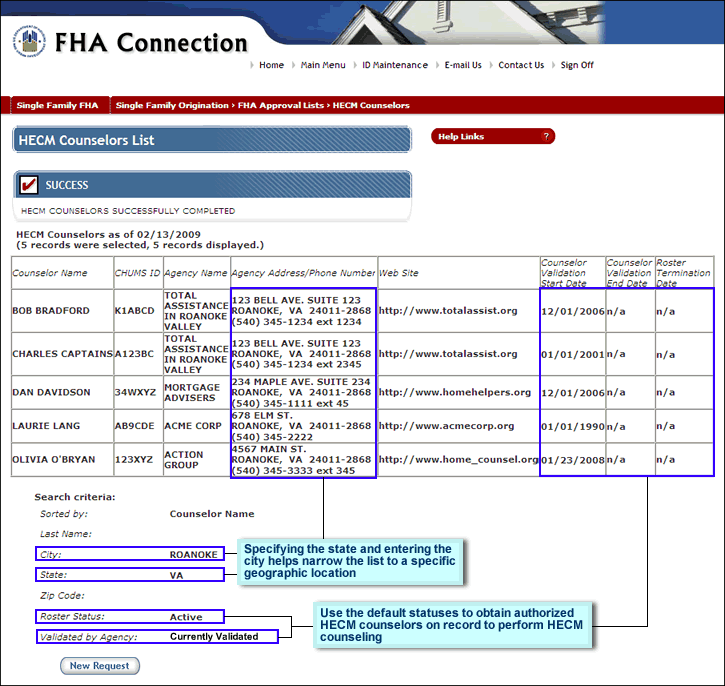Click agency name ACME CORP
This screenshot has height=686, width=725.
(x=193, y=426)
